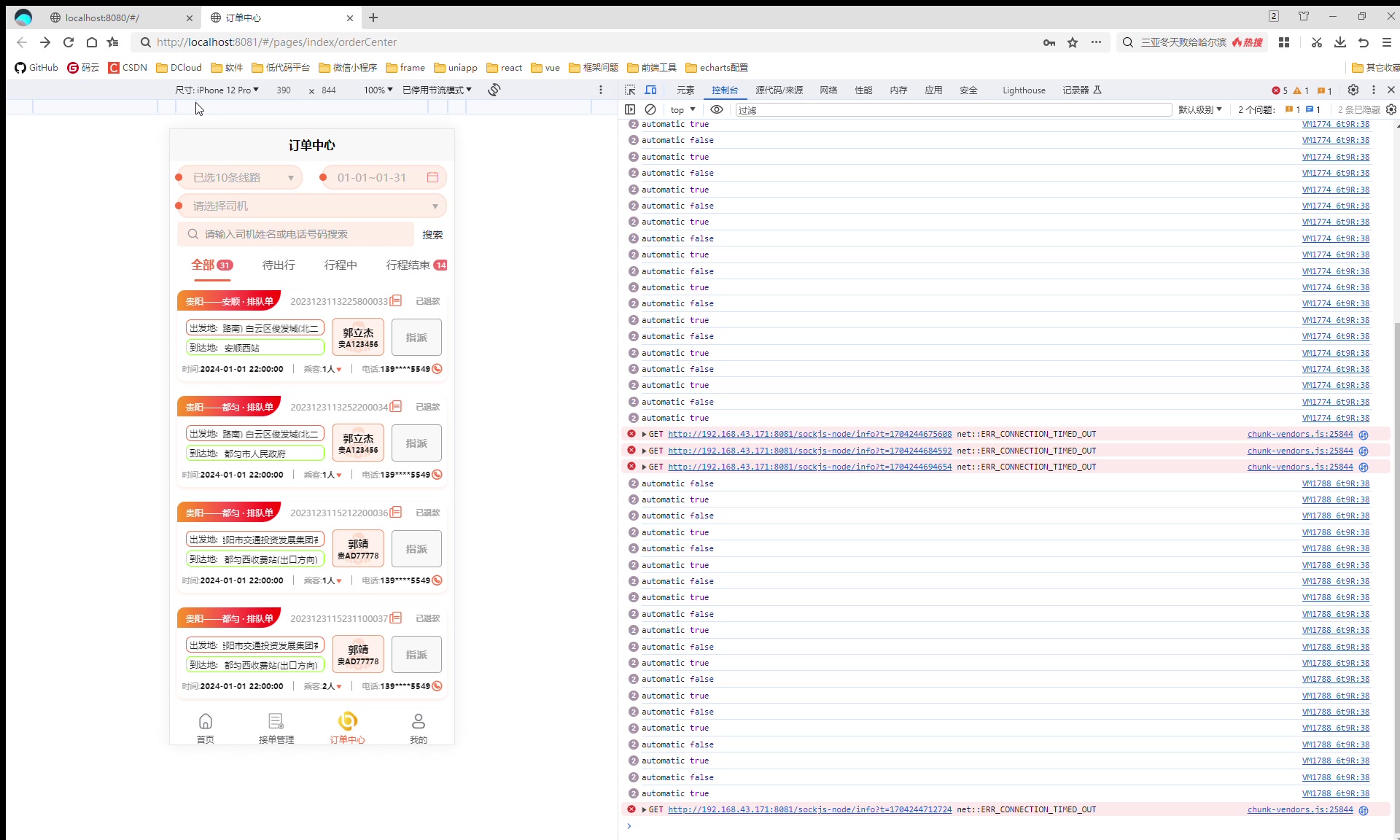Click the calendar icon in date field
This screenshot has width=1400, height=840.
(x=432, y=177)
